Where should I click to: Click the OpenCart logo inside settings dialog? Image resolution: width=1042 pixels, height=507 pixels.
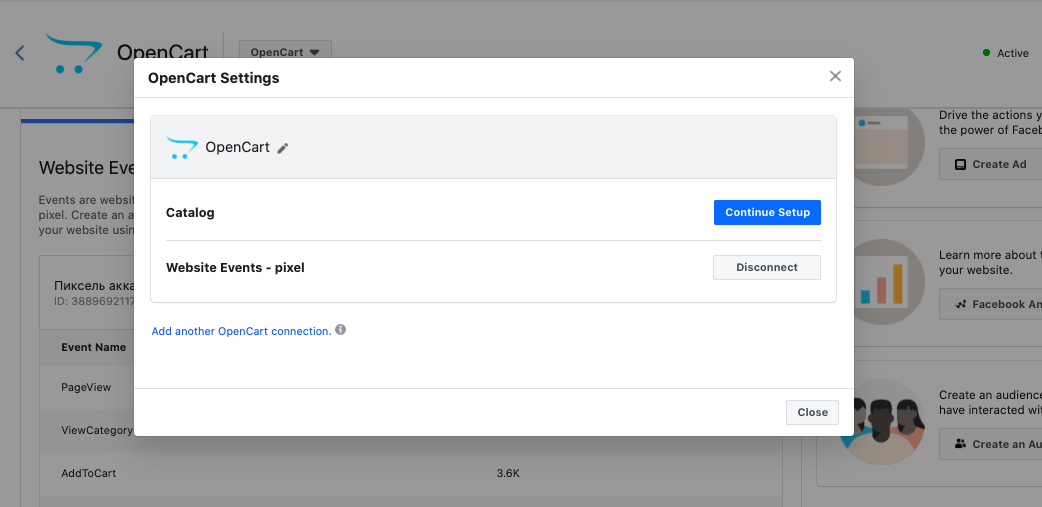[x=181, y=148]
